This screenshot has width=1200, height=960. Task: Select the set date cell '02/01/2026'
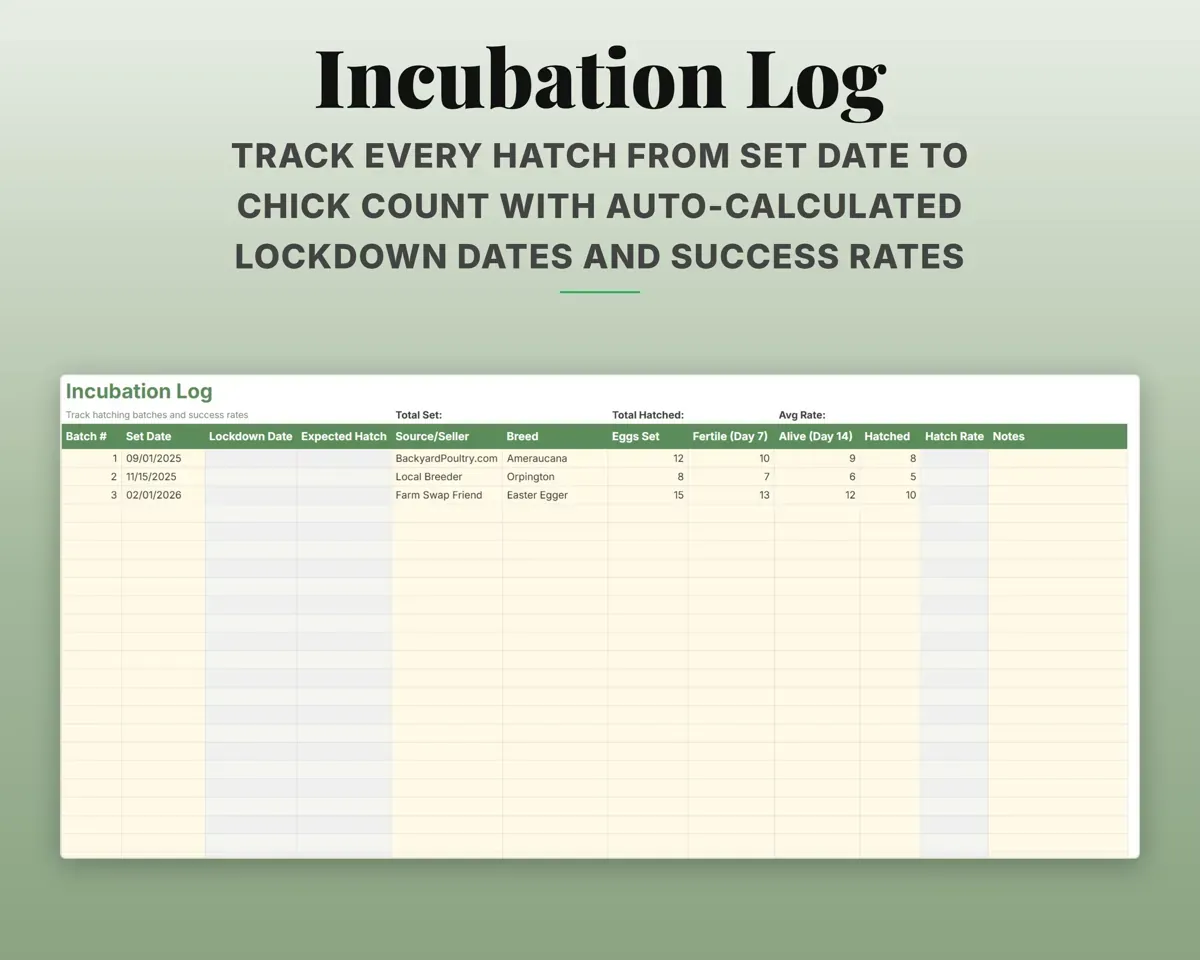(163, 495)
